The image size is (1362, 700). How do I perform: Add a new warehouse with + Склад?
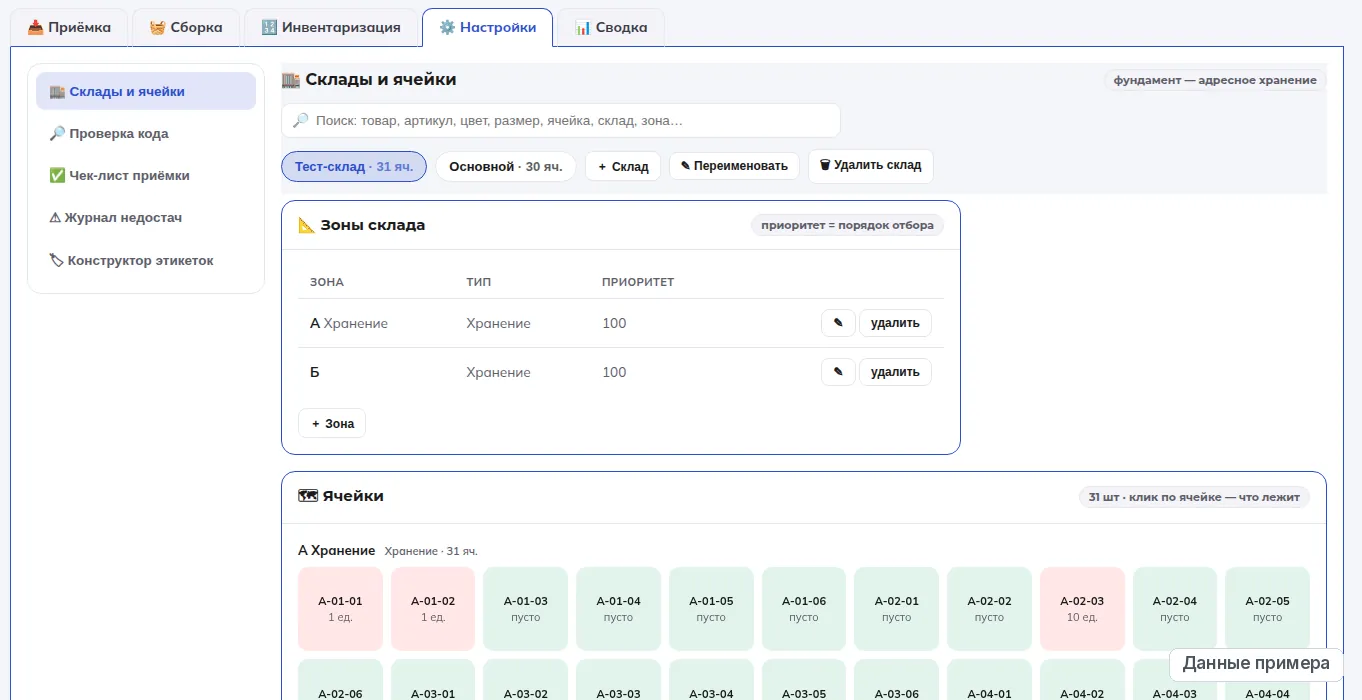tap(623, 166)
